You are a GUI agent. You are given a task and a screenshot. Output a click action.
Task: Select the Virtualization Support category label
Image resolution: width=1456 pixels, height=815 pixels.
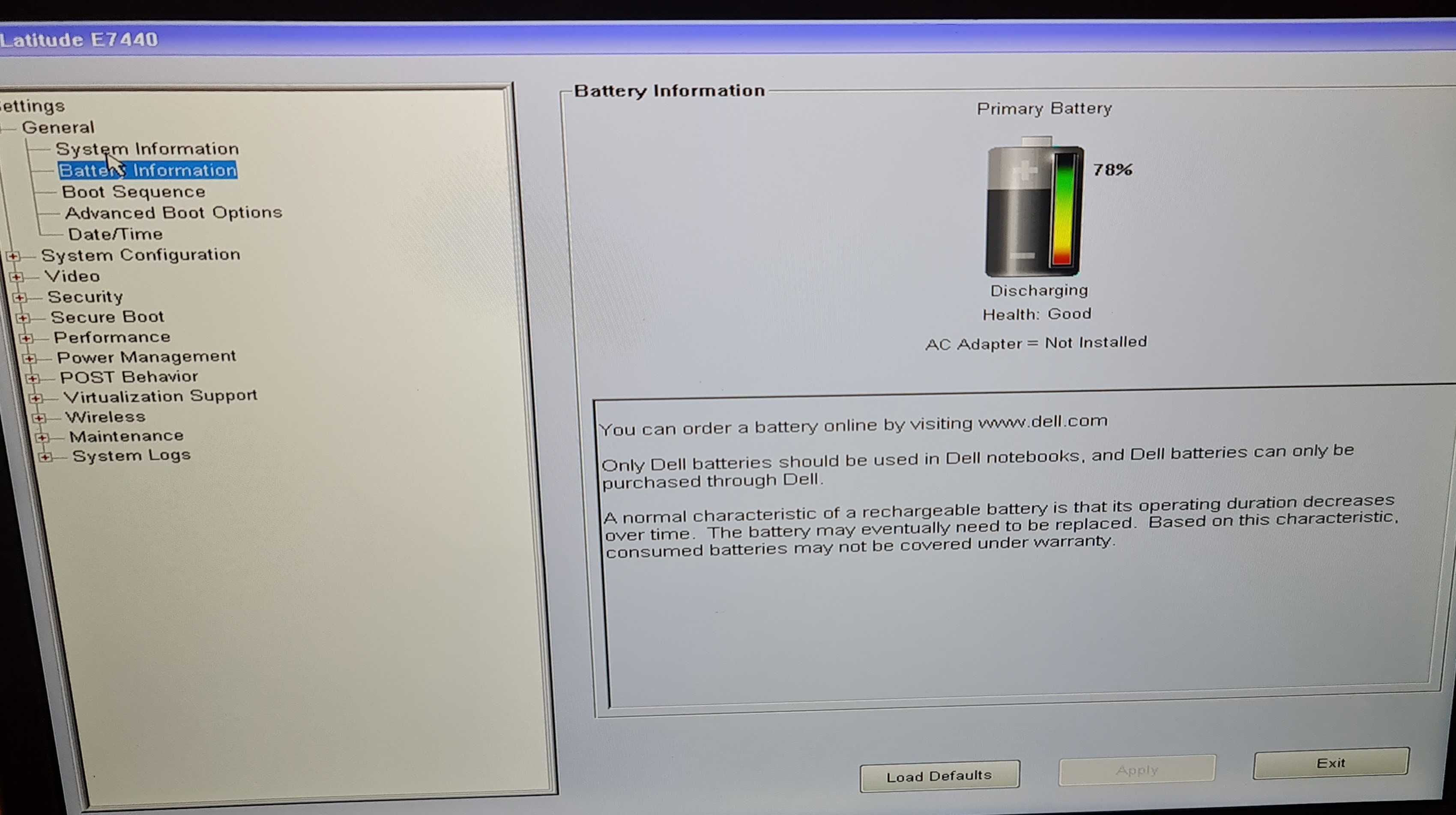[x=161, y=396]
